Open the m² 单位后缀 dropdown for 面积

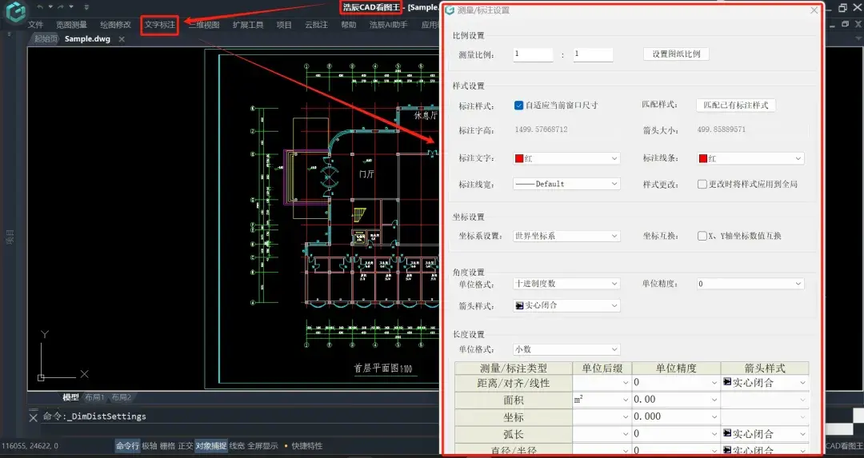[x=602, y=400]
